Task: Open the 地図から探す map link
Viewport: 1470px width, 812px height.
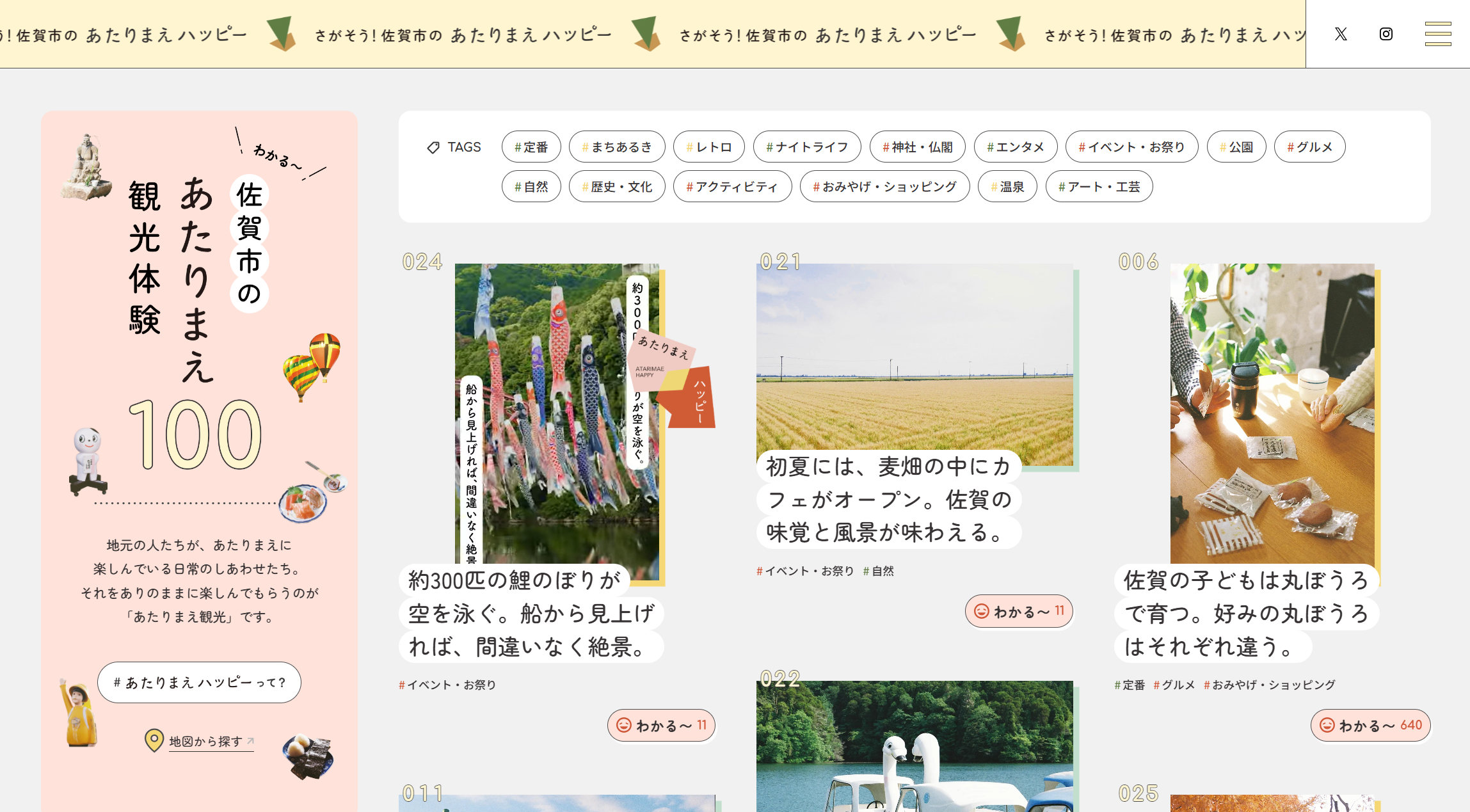Action: click(211, 741)
